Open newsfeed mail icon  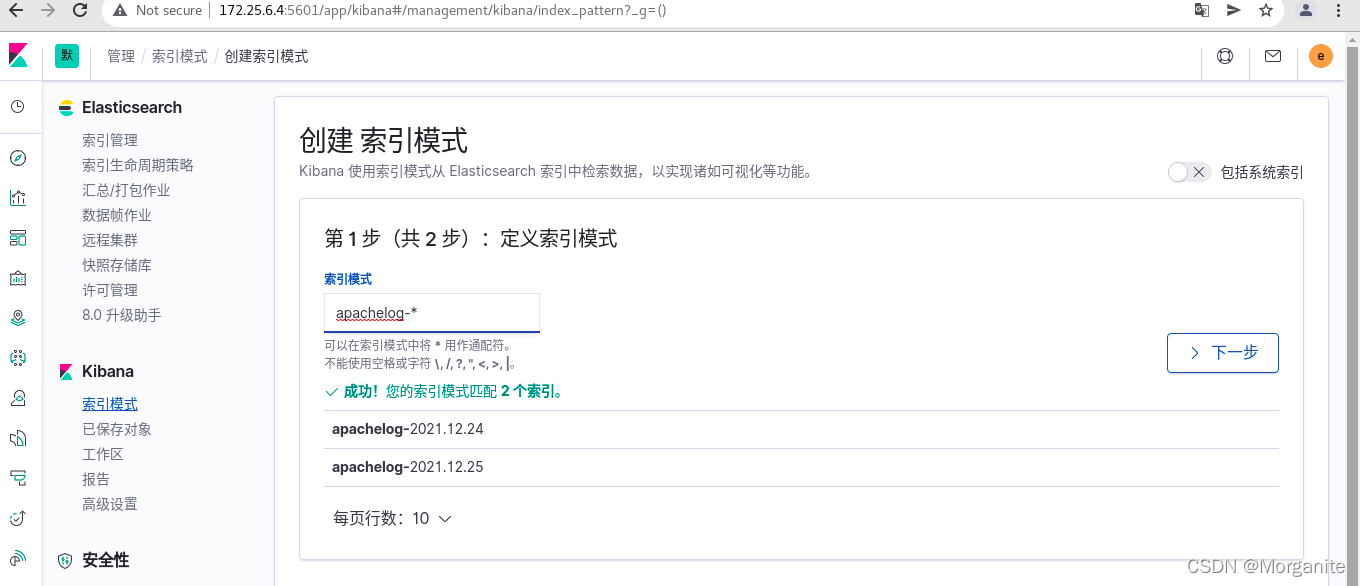point(1273,56)
